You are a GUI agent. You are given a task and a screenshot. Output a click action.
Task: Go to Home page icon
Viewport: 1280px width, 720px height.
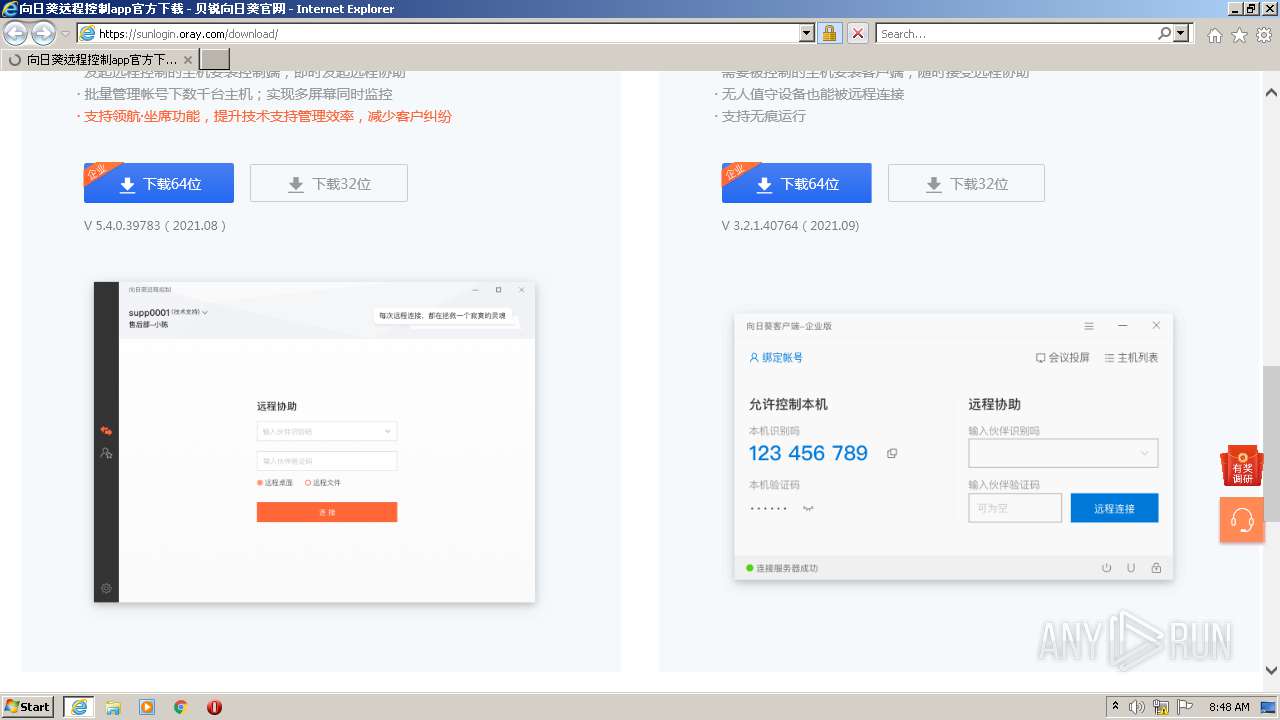[1214, 35]
